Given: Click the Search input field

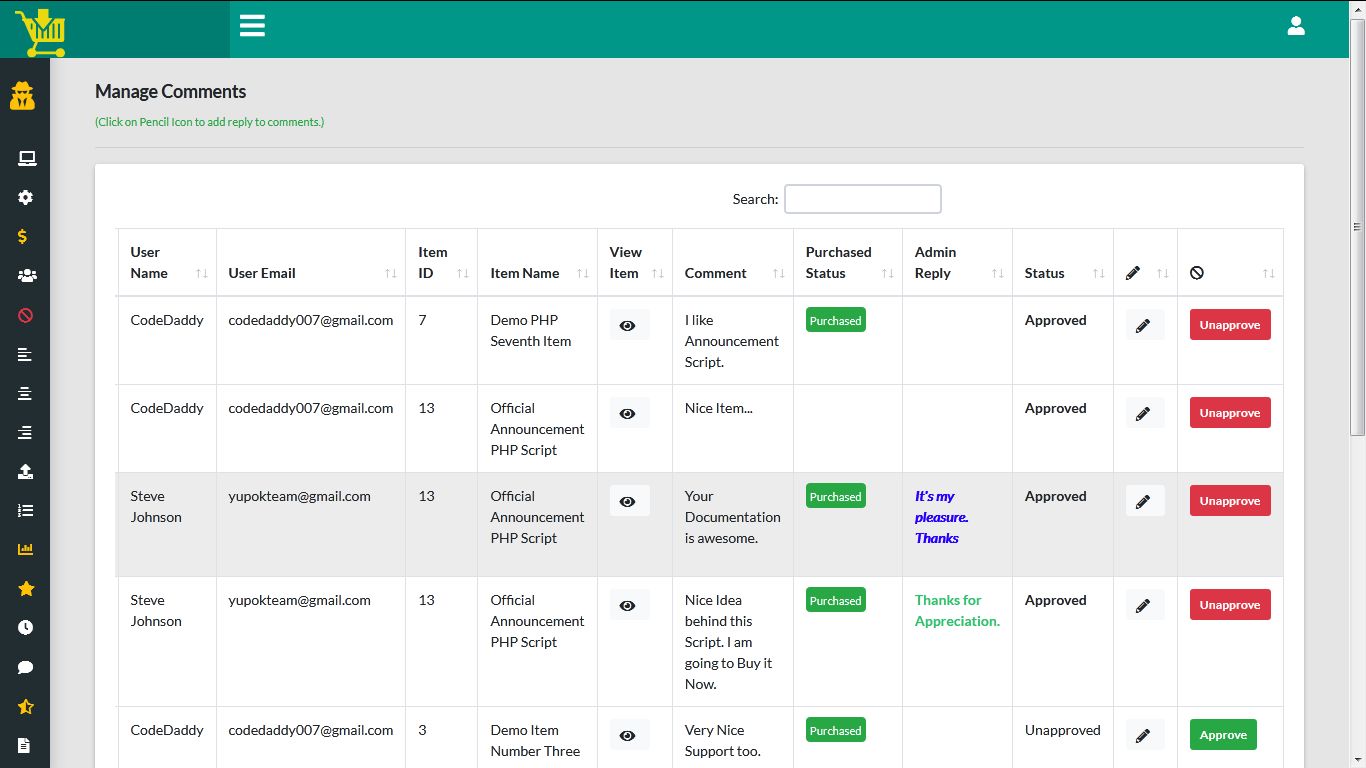Looking at the screenshot, I should [x=862, y=199].
